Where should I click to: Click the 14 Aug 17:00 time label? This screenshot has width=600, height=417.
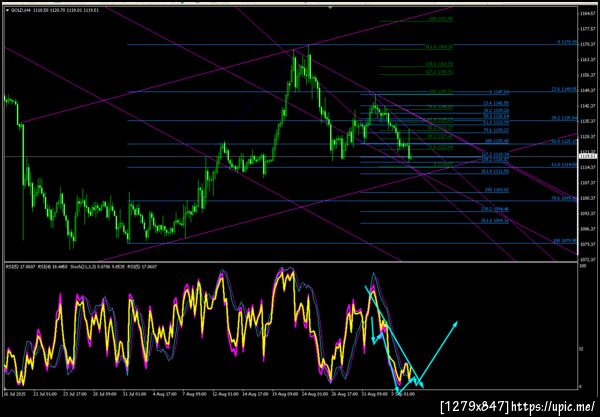tap(254, 394)
